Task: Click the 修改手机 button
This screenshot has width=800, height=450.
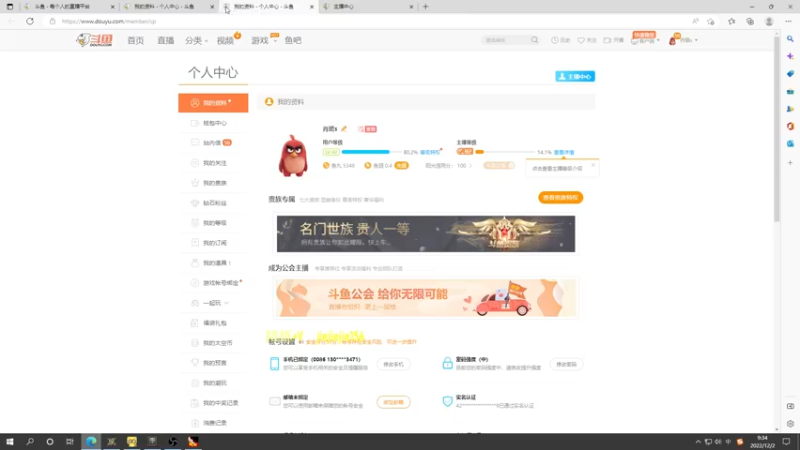Action: (x=393, y=364)
